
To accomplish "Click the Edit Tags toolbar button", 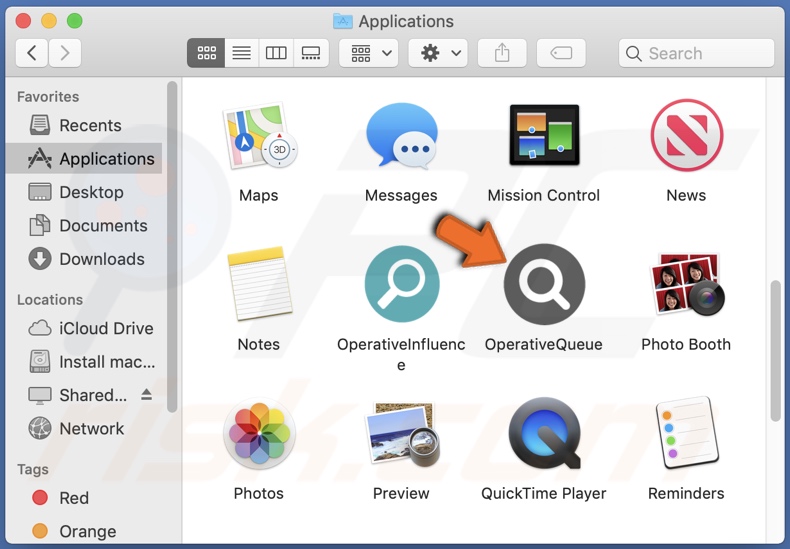I will click(x=561, y=53).
